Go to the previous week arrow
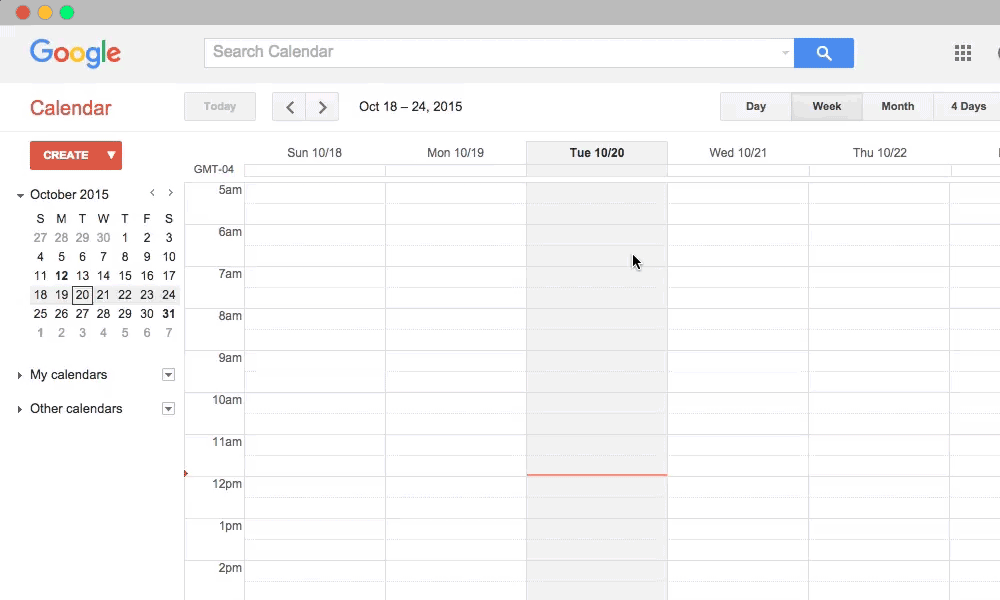Image resolution: width=1000 pixels, height=600 pixels. pos(290,106)
